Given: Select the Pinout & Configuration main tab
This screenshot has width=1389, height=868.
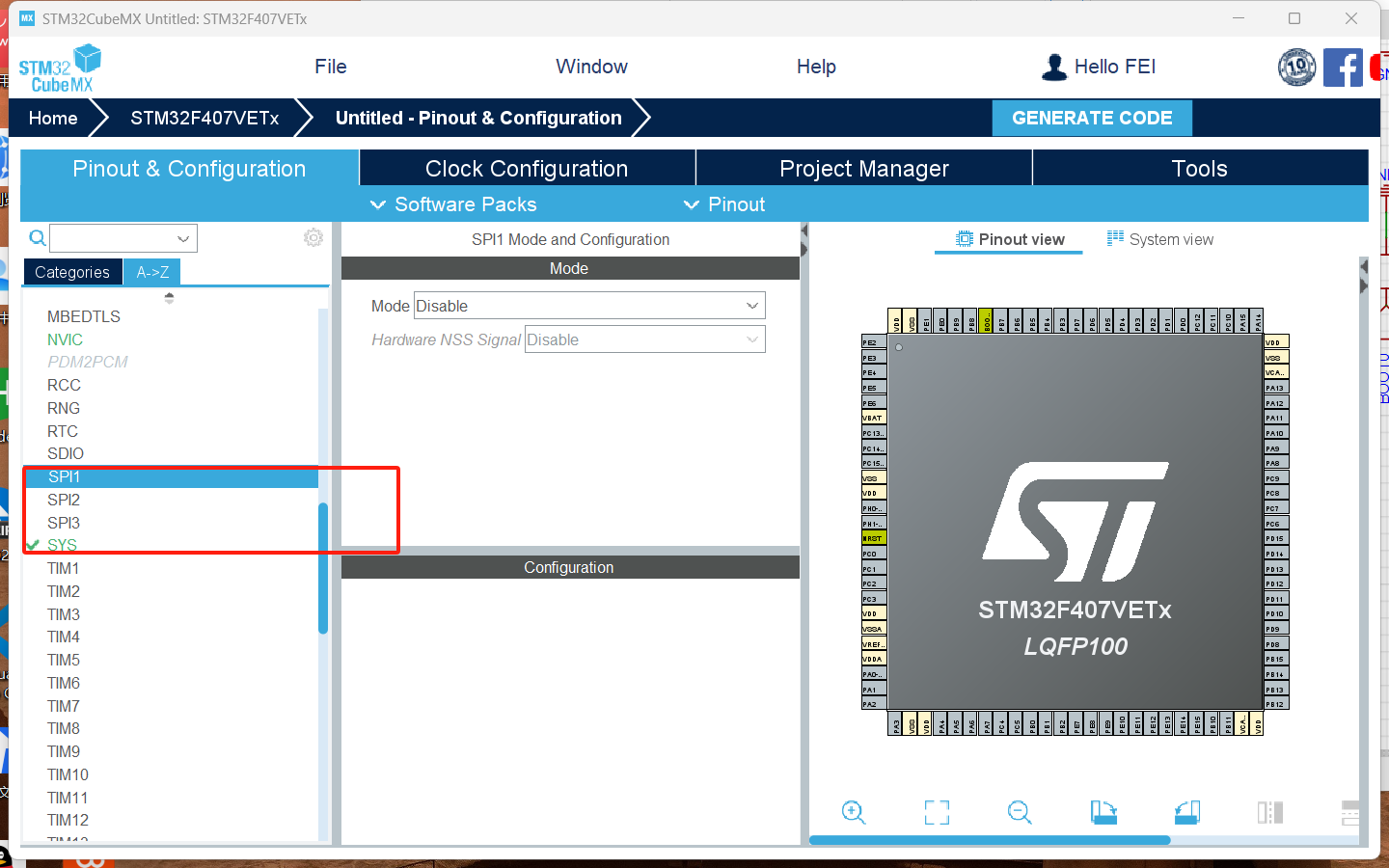Looking at the screenshot, I should click(189, 168).
